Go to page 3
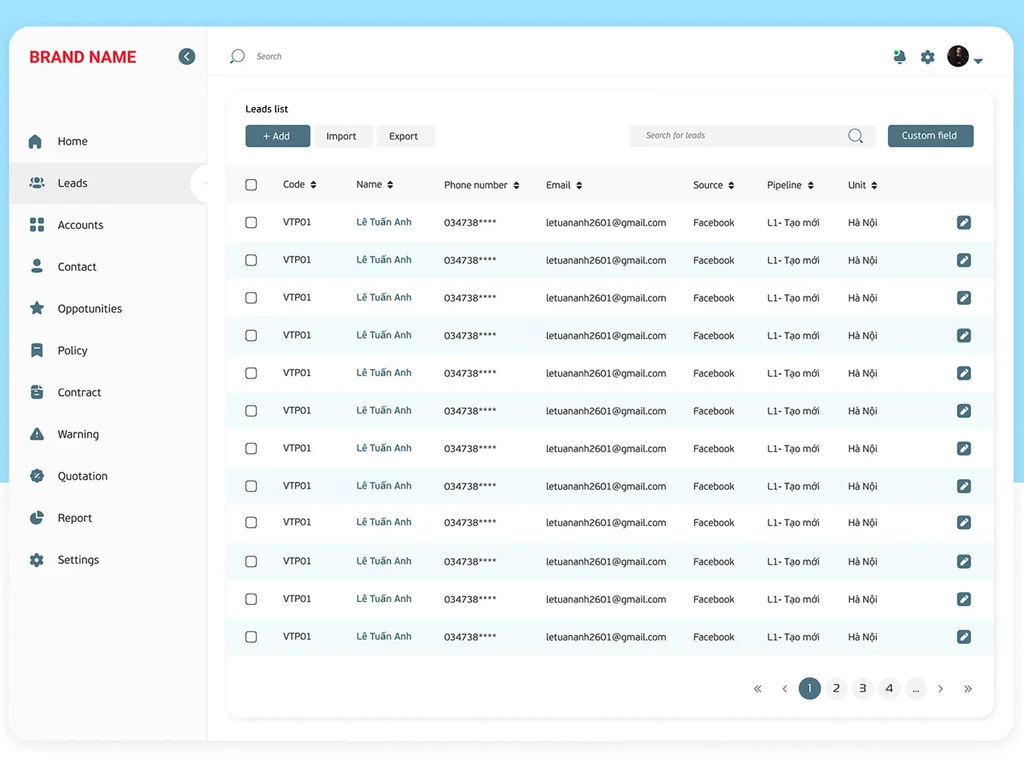1024x768 pixels. pos(863,688)
